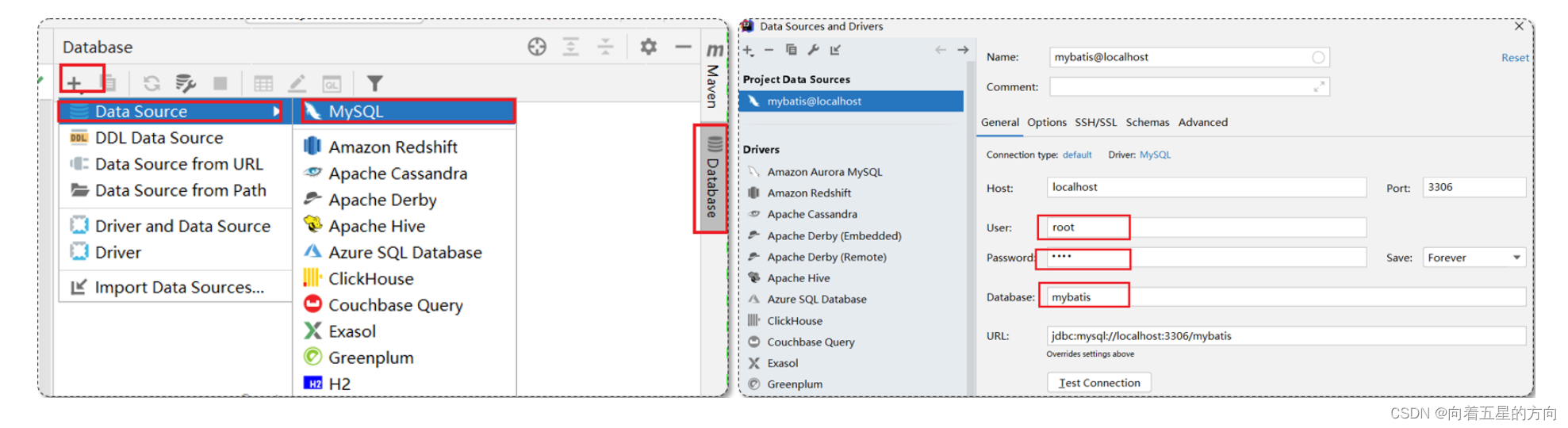Click the forward arrow in Data Sources dialog
Screen dimensions: 1568x428
pos(963,50)
